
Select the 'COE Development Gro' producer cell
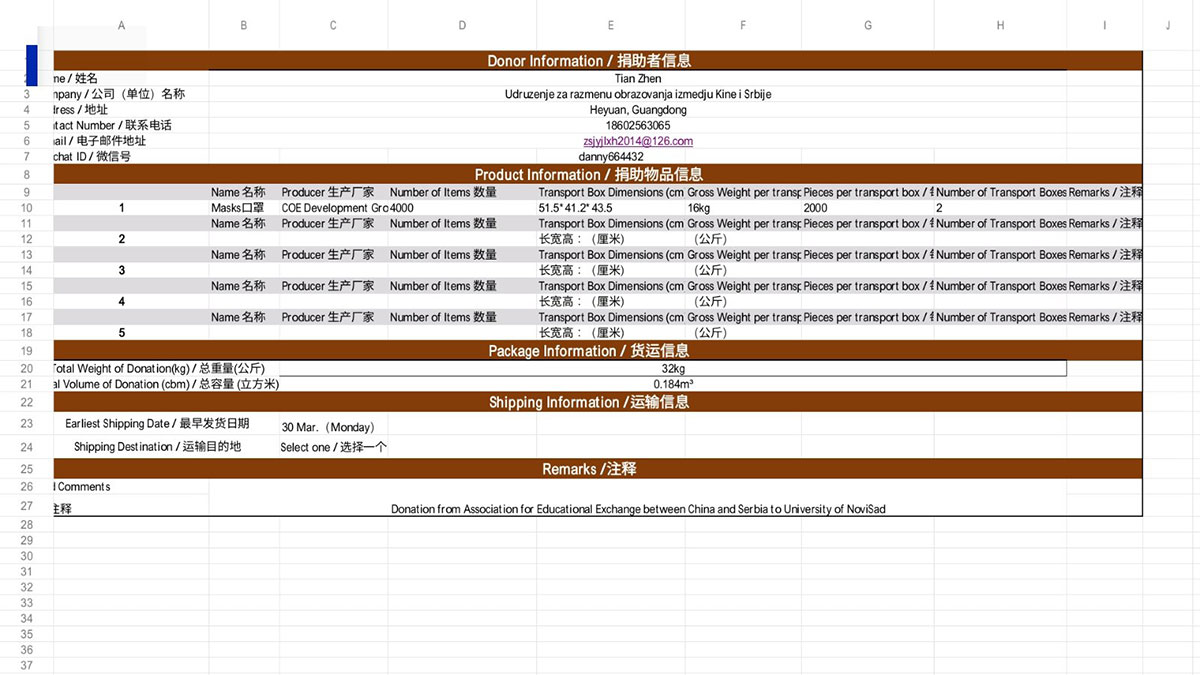point(334,208)
